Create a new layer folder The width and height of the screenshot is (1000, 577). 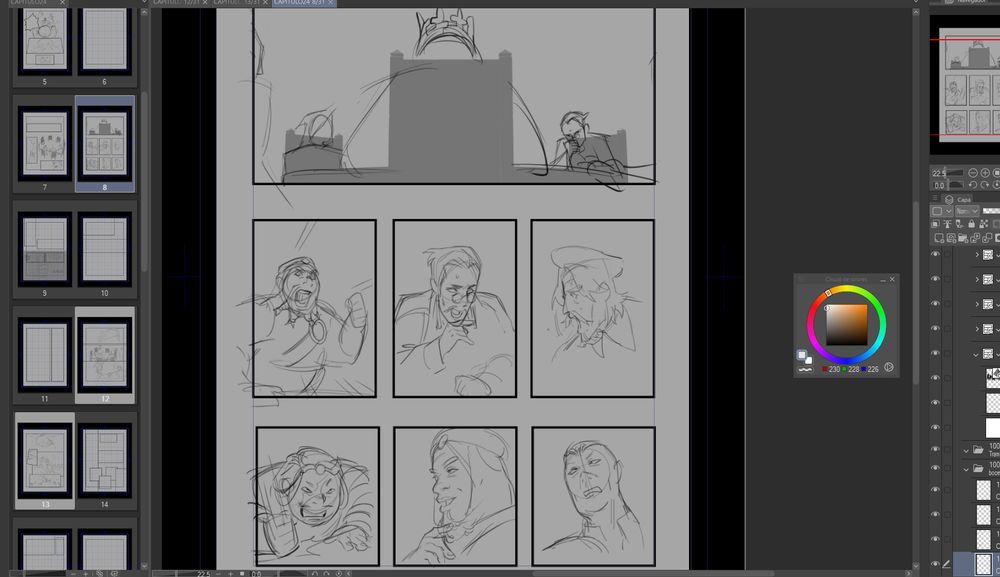[x=963, y=239]
